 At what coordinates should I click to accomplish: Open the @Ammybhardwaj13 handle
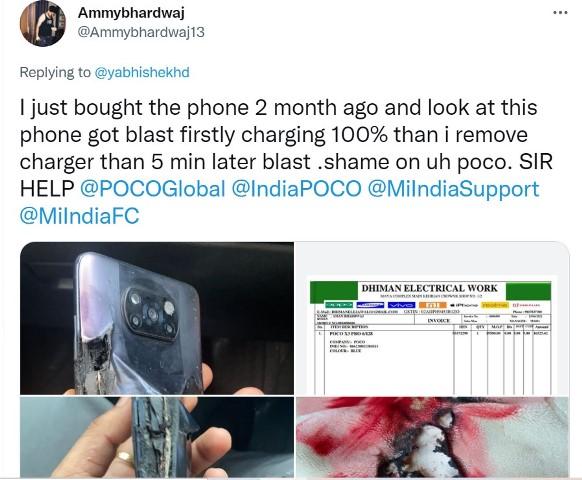pos(141,32)
